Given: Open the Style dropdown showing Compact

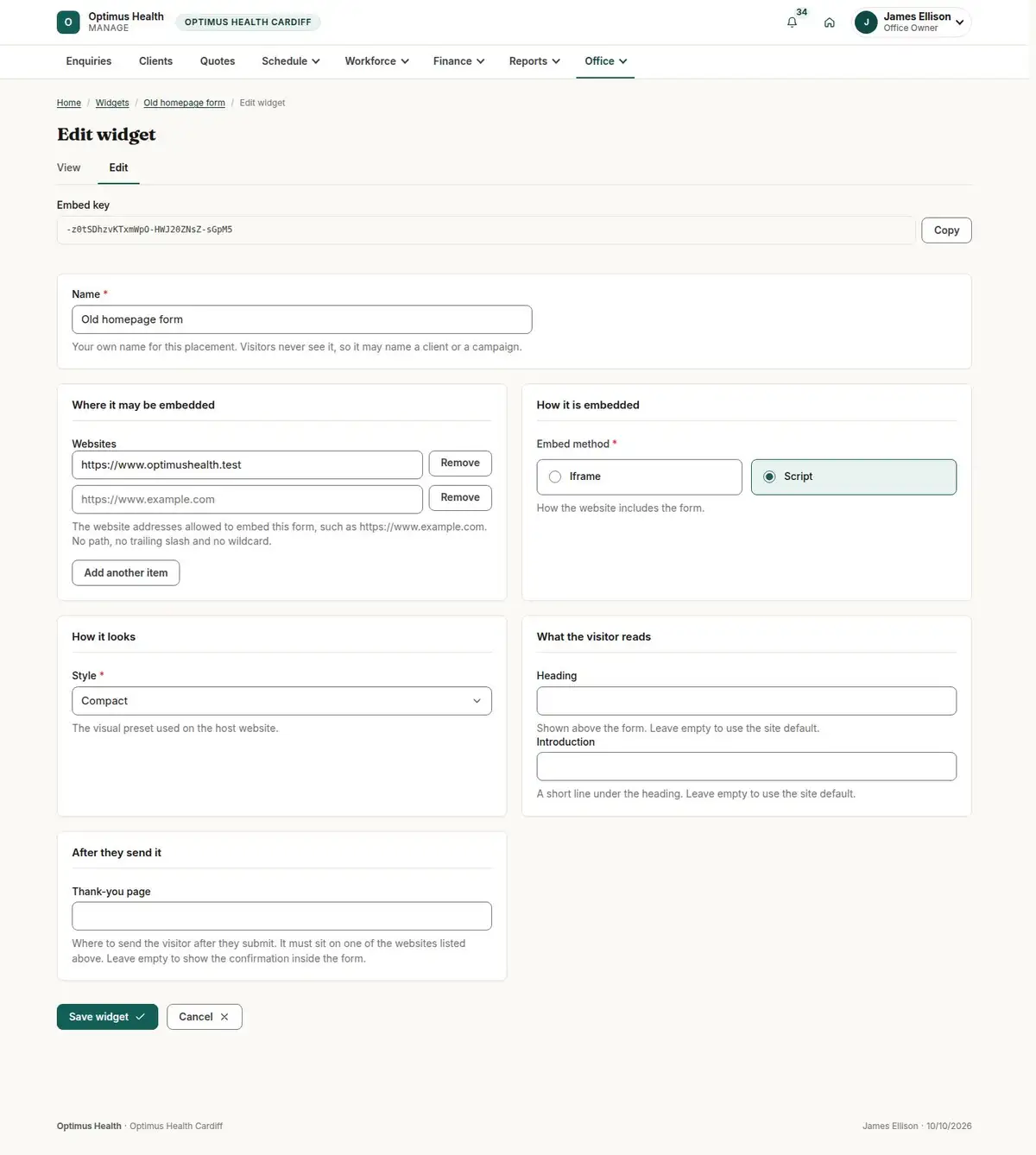Looking at the screenshot, I should [281, 701].
